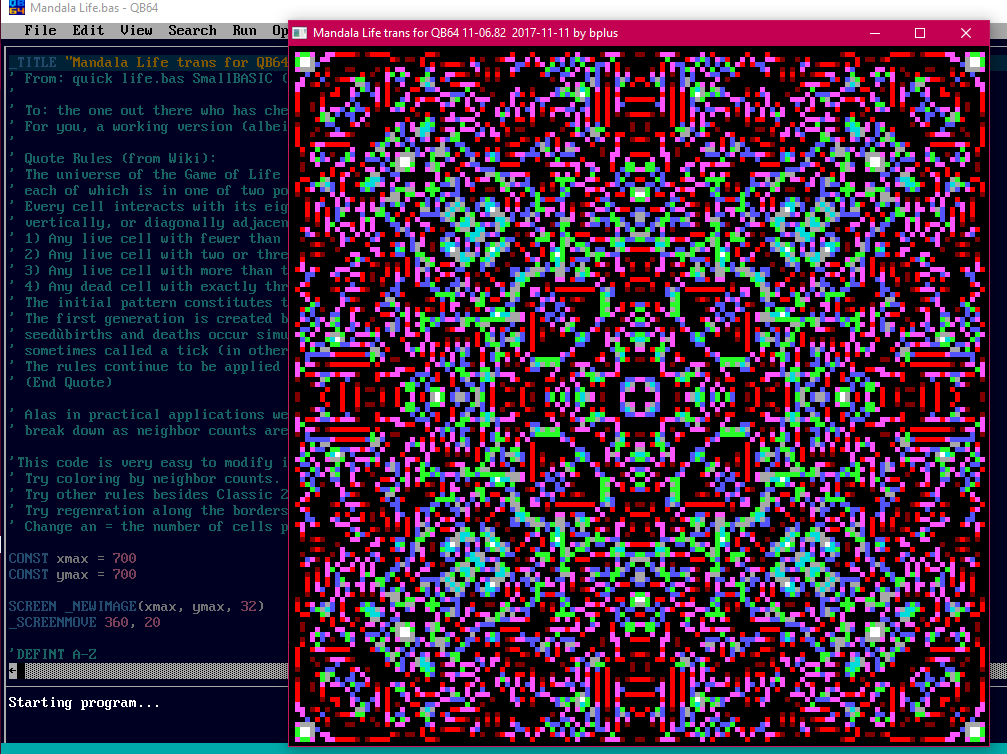Click the "Starting program..." status text
The image size is (1007, 754).
pos(84,703)
